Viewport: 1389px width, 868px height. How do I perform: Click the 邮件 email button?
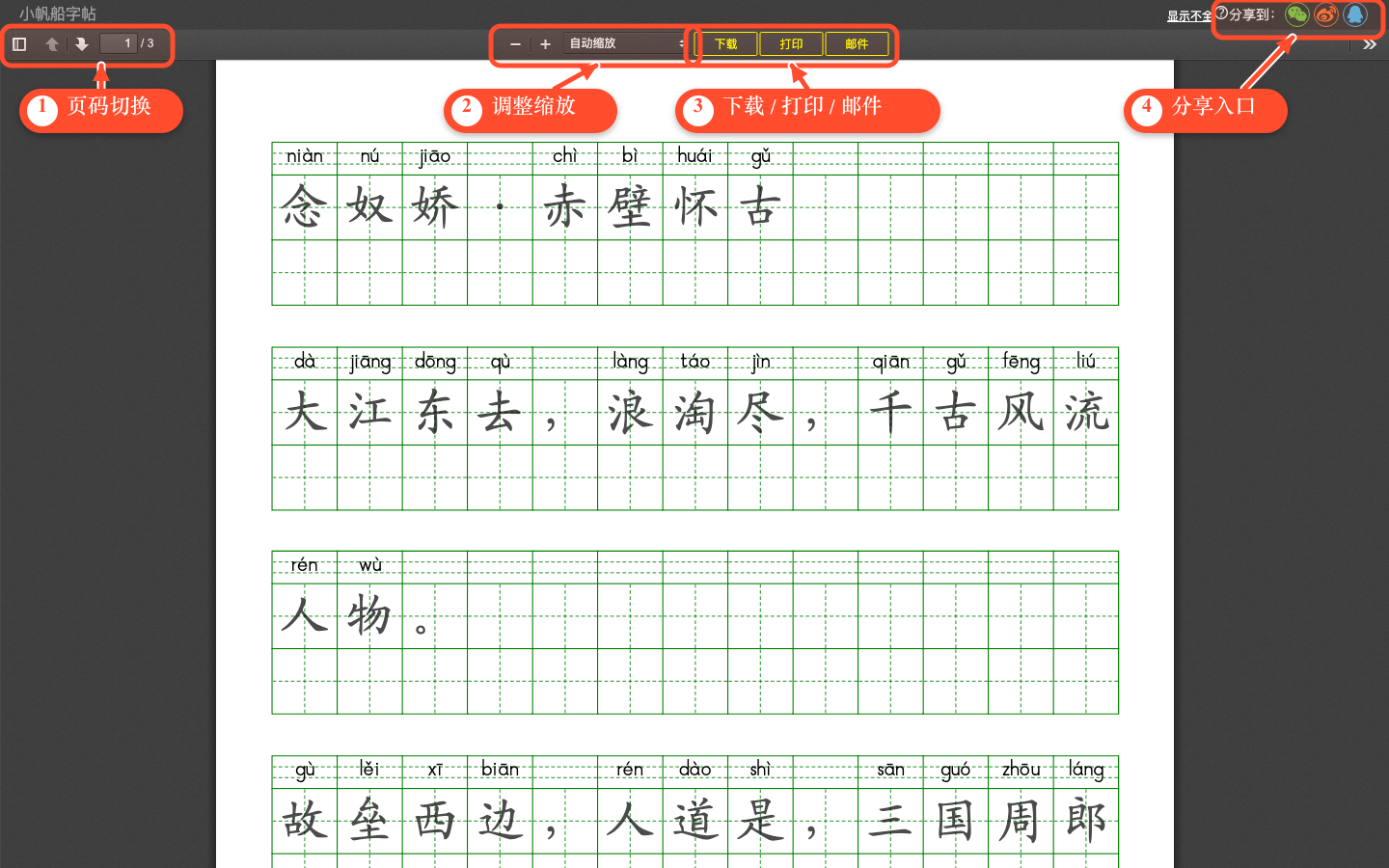point(858,44)
